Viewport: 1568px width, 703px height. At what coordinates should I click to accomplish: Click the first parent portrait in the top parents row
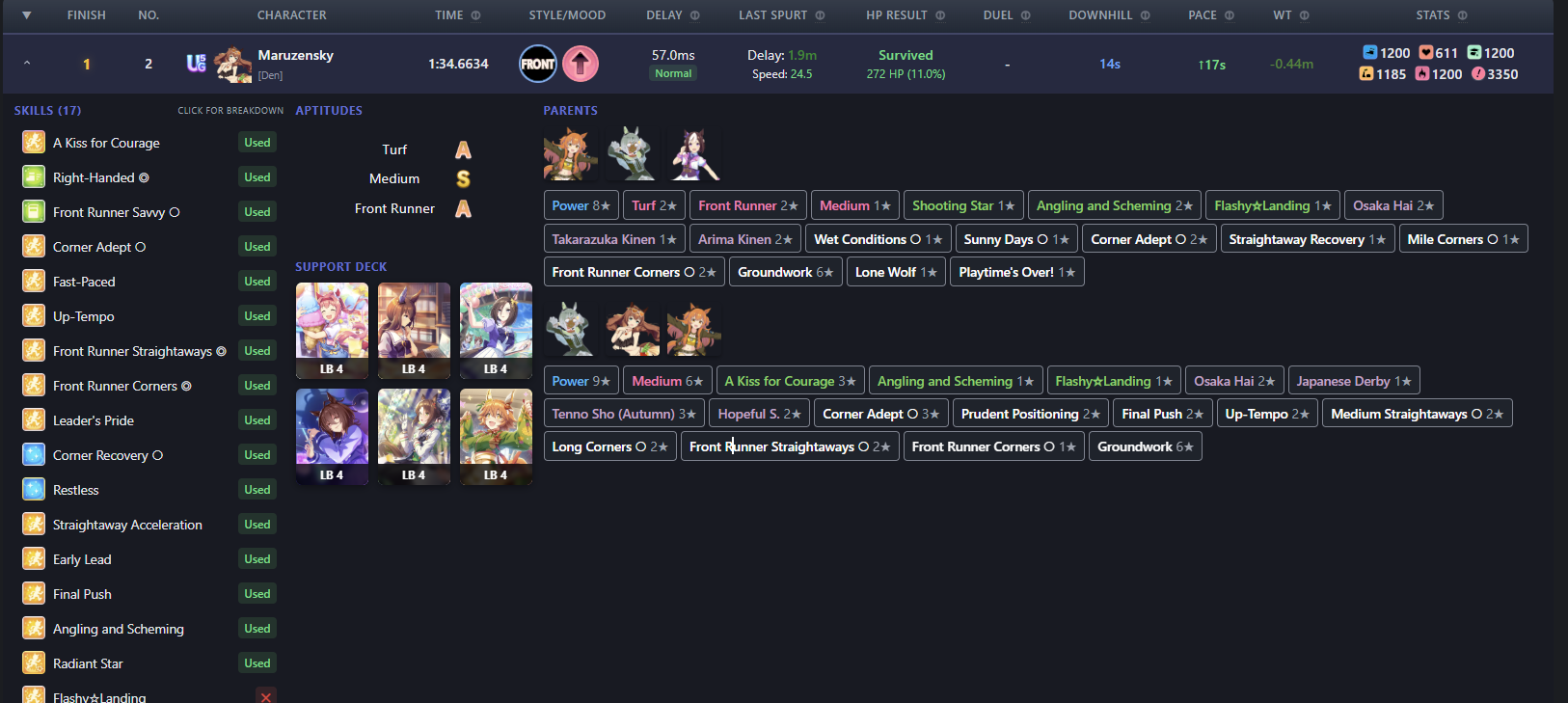point(571,154)
